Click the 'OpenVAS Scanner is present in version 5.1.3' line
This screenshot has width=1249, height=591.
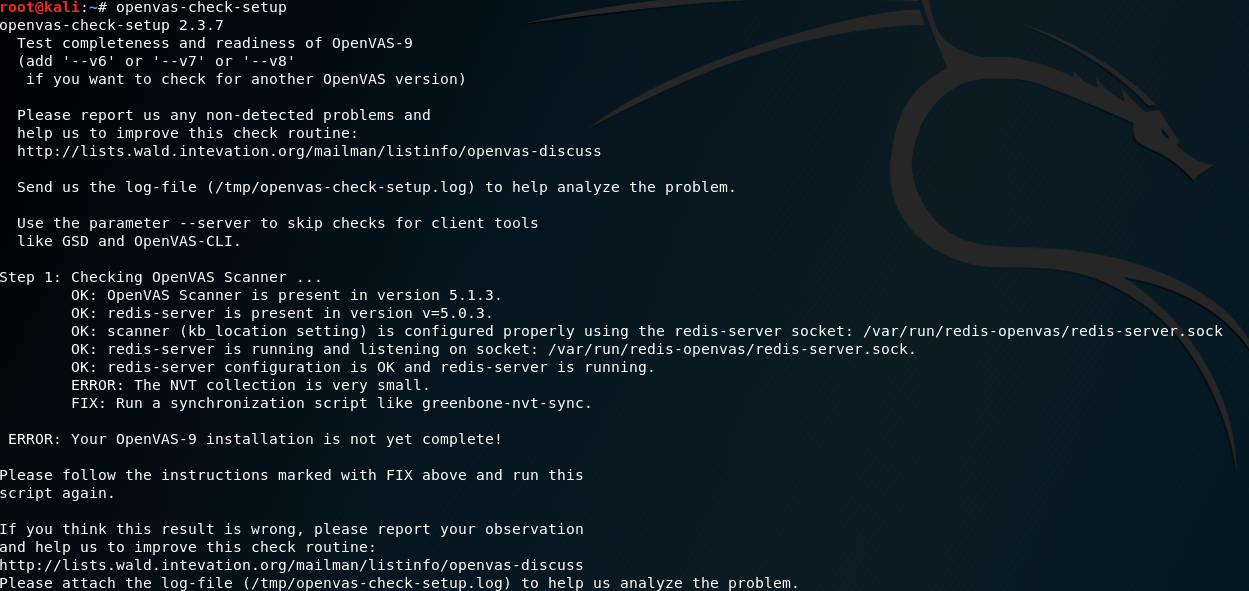[286, 295]
